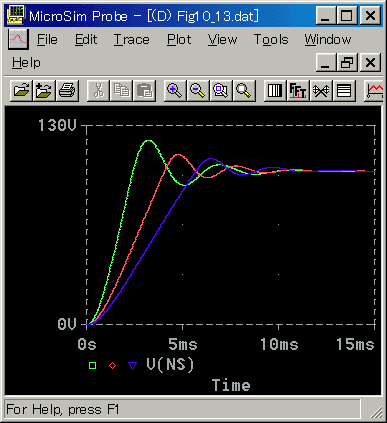This screenshot has height=423, width=387.
Task: Minimize the MicroSim Probe window
Action: point(326,15)
